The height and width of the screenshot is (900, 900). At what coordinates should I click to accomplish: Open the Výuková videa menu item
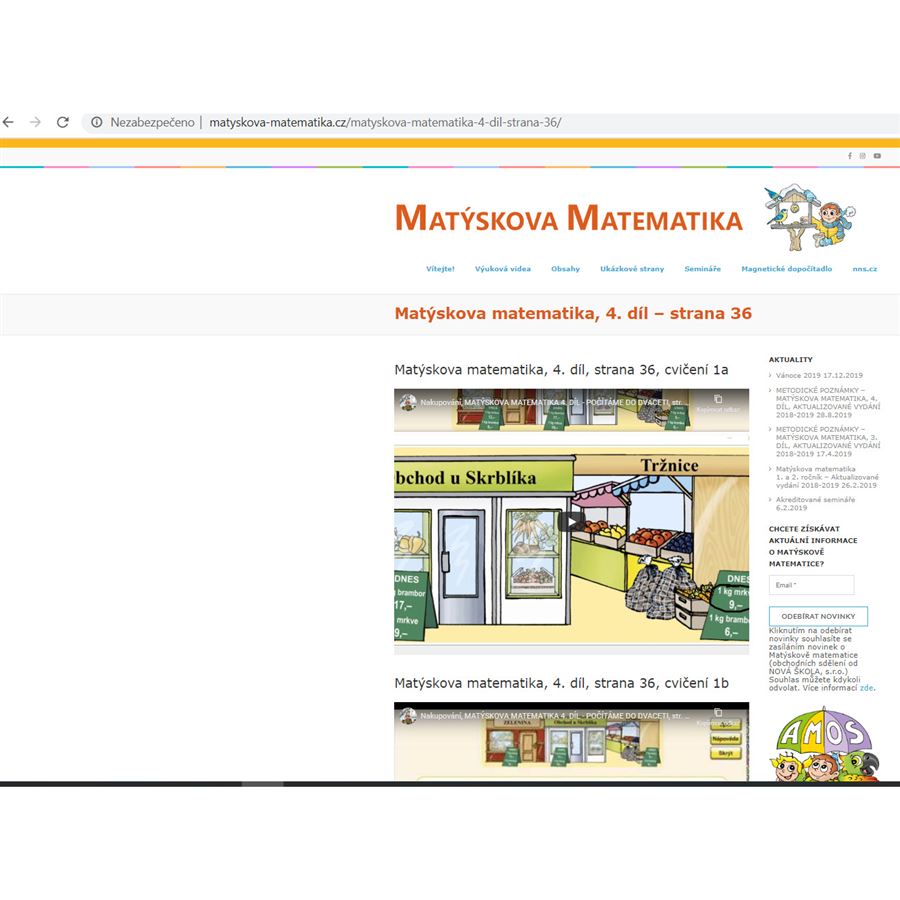pyautogui.click(x=503, y=269)
